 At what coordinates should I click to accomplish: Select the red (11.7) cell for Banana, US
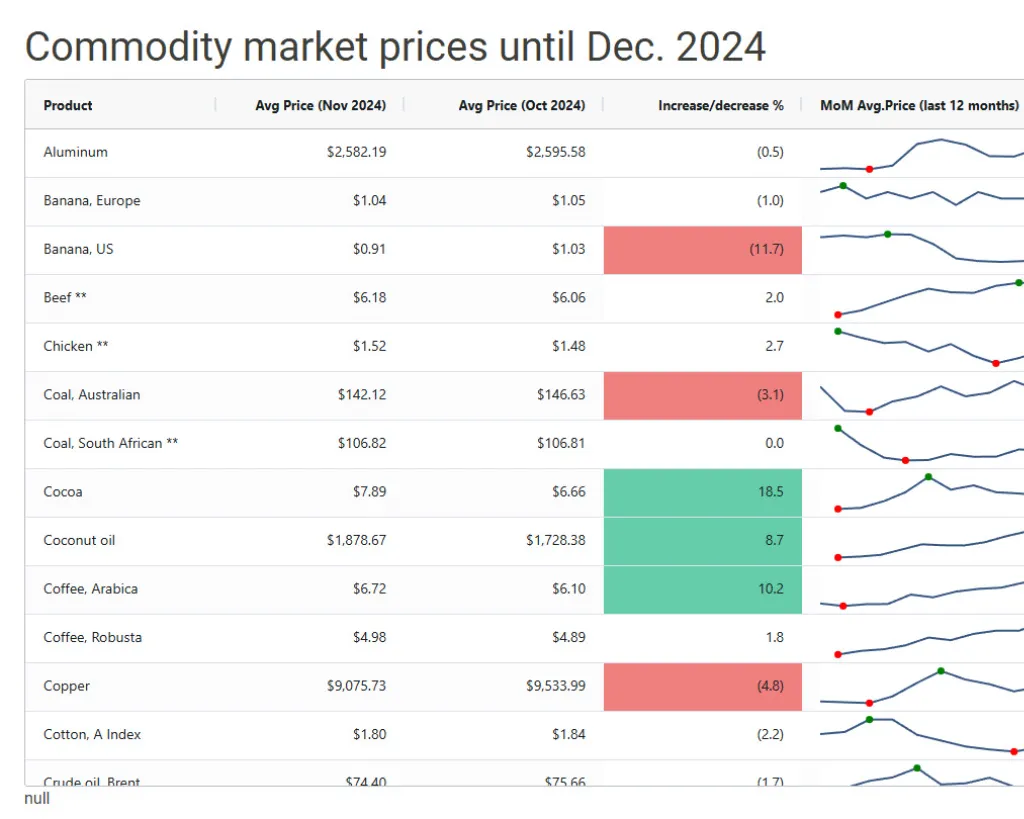(702, 250)
